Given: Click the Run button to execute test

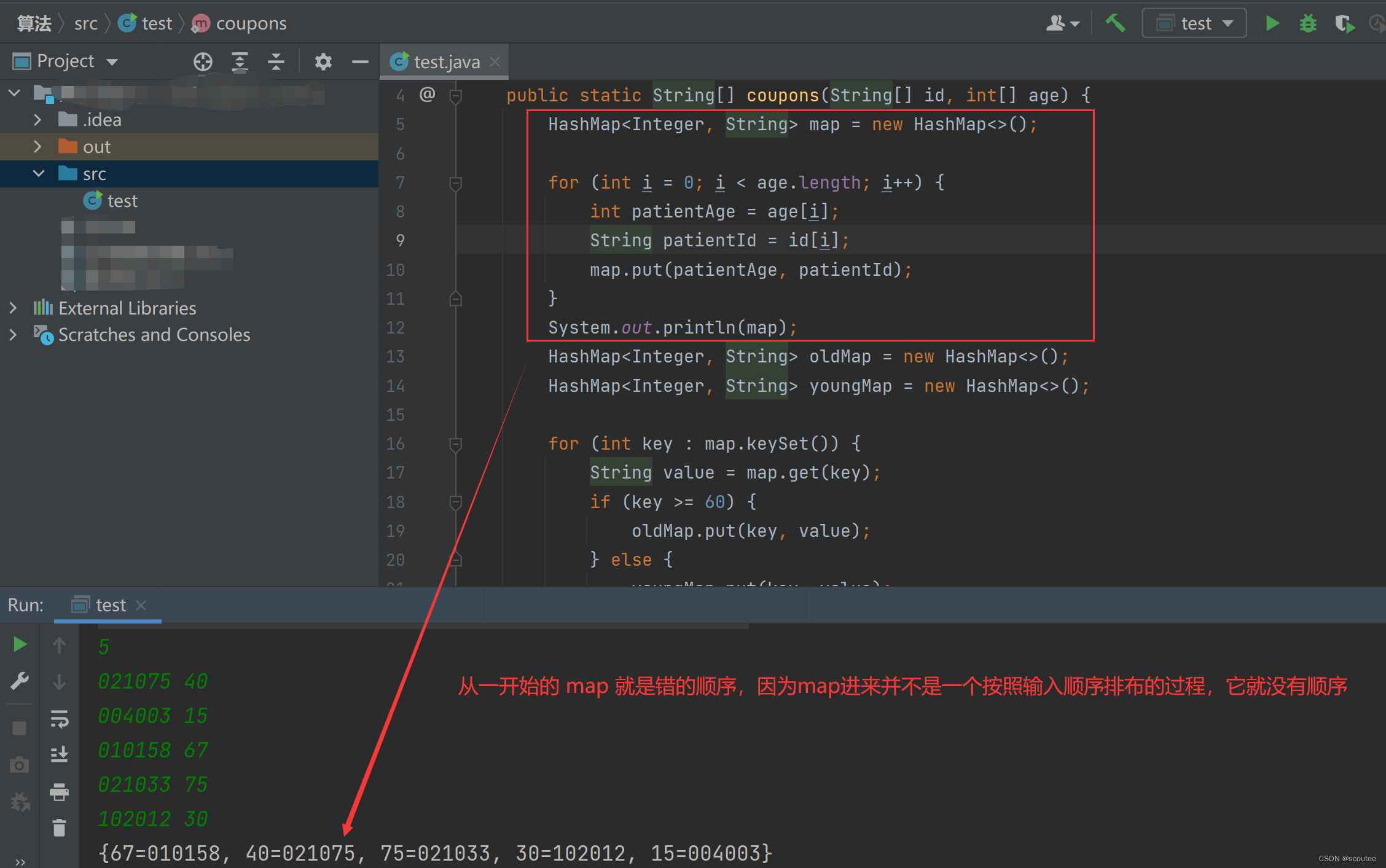Looking at the screenshot, I should tap(1272, 22).
